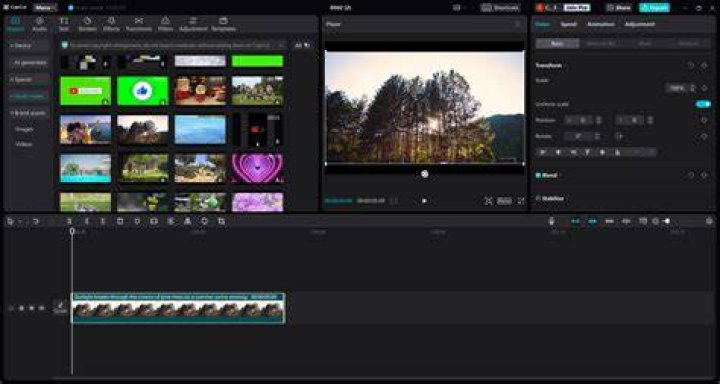720x384 pixels.
Task: Switch to the Animation tab
Action: pyautogui.click(x=601, y=24)
